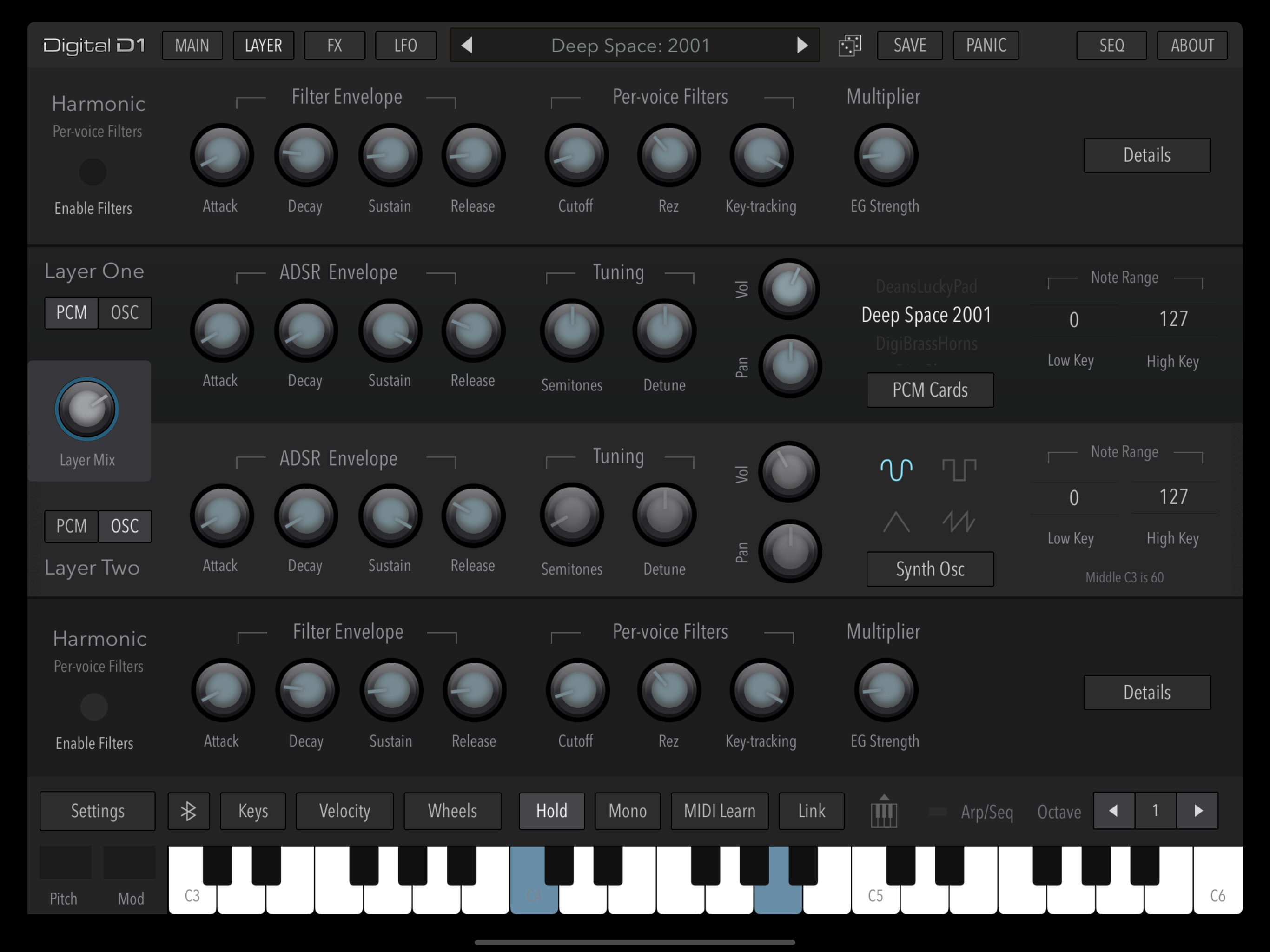Viewport: 1270px width, 952px height.
Task: Select the sine waveform icon
Action: coord(896,469)
